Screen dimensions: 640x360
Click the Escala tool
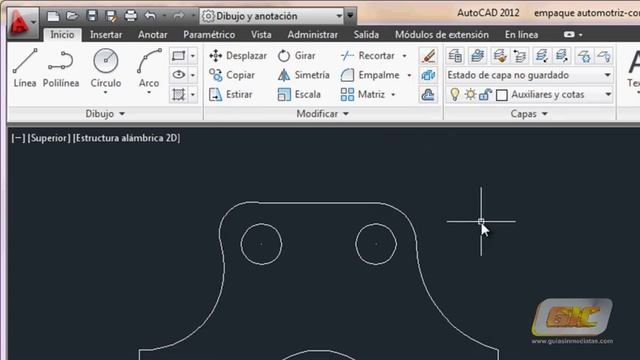coord(299,95)
